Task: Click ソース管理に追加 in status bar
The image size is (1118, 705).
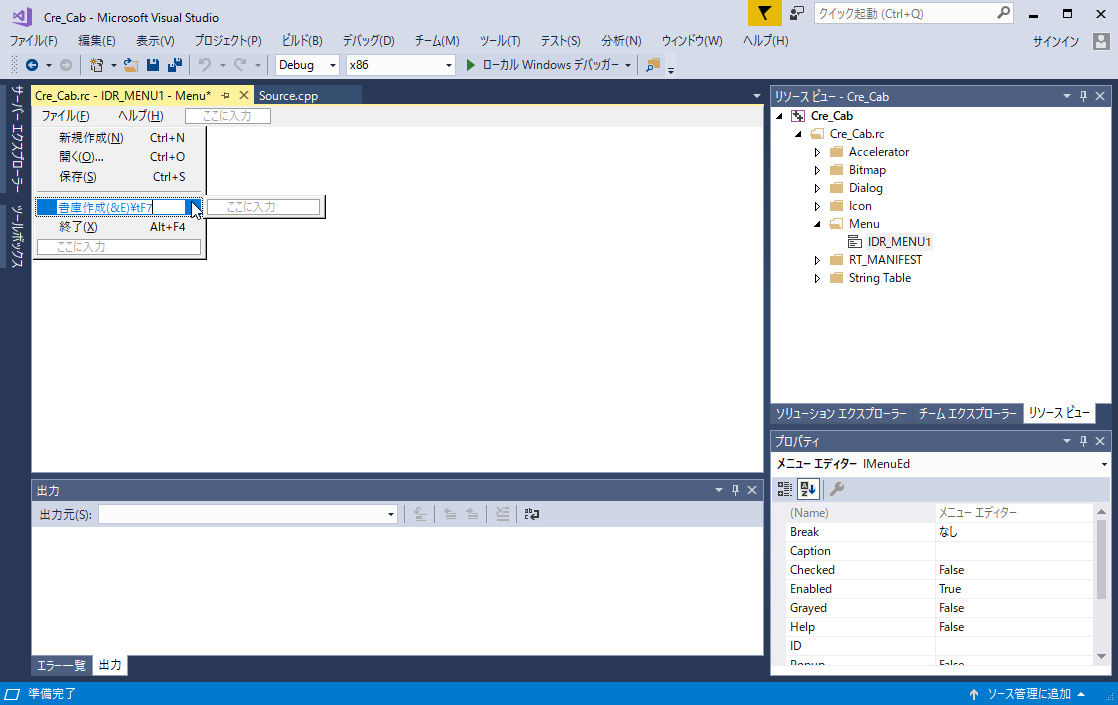Action: (1029, 694)
